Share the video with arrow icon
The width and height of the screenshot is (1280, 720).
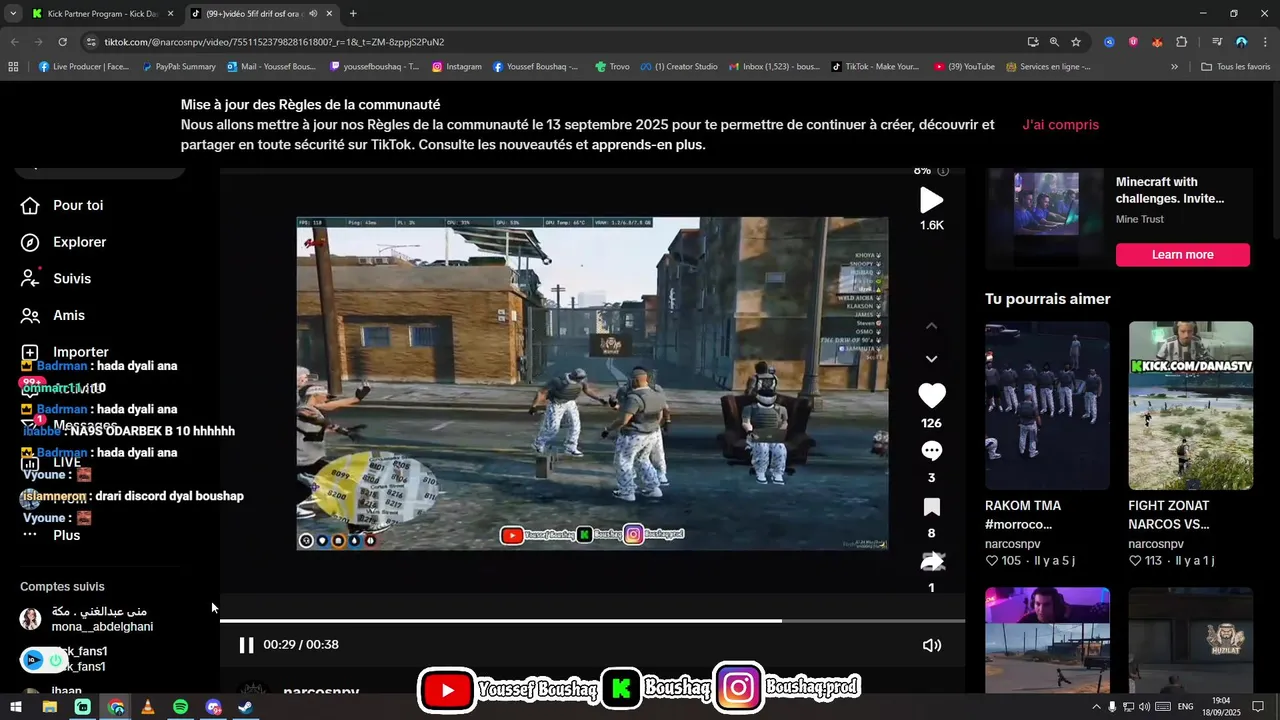(x=931, y=561)
